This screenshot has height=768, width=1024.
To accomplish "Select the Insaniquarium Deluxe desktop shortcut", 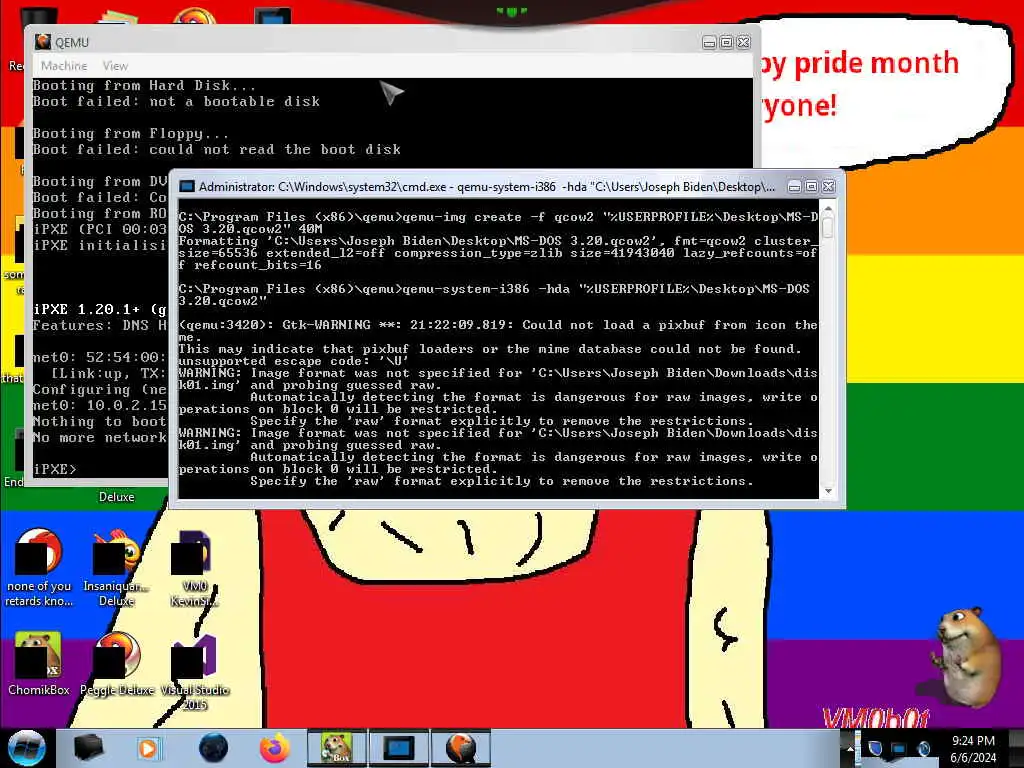I will (116, 568).
